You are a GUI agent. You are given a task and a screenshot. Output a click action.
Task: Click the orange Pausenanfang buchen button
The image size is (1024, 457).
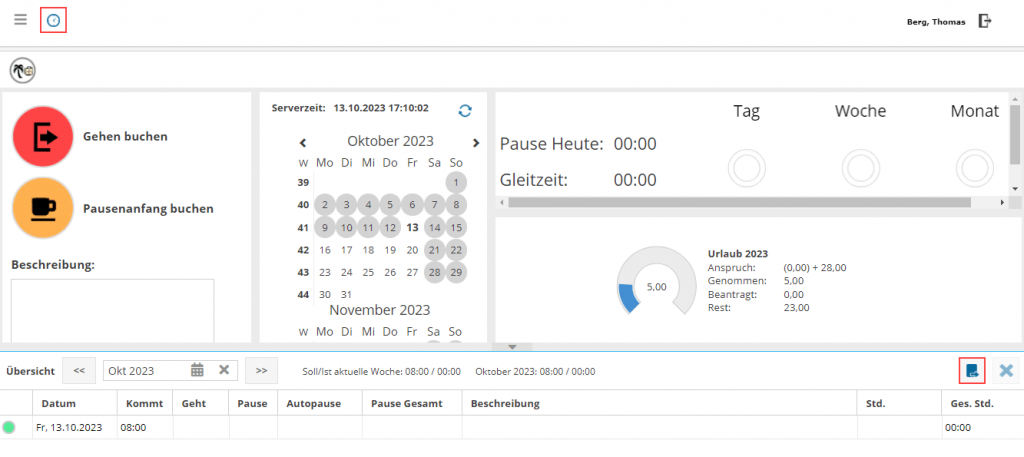43,208
